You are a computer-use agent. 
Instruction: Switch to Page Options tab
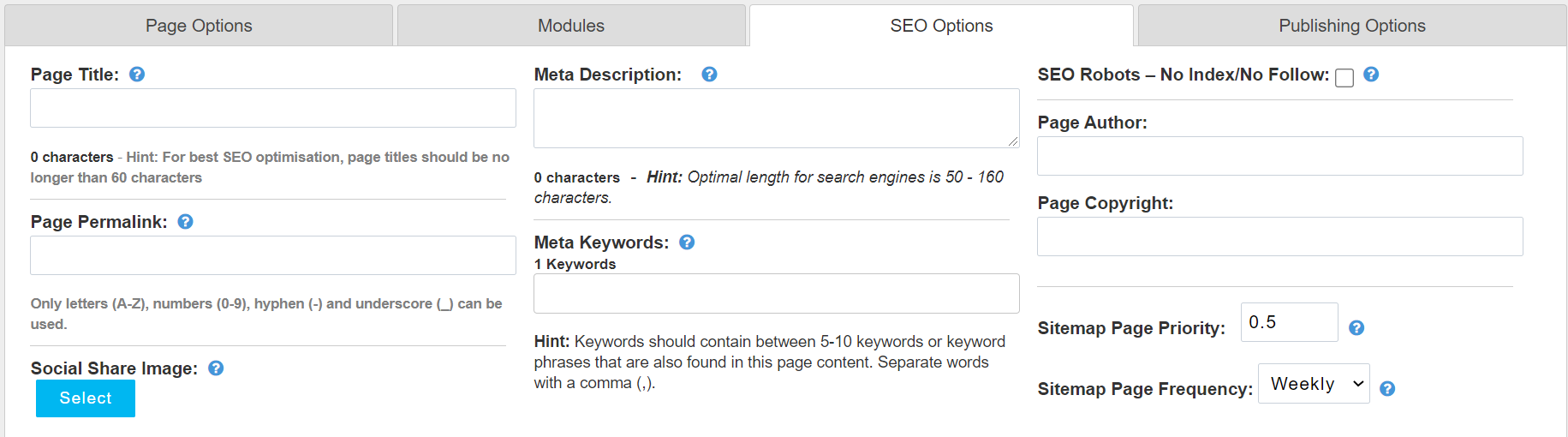(x=199, y=26)
